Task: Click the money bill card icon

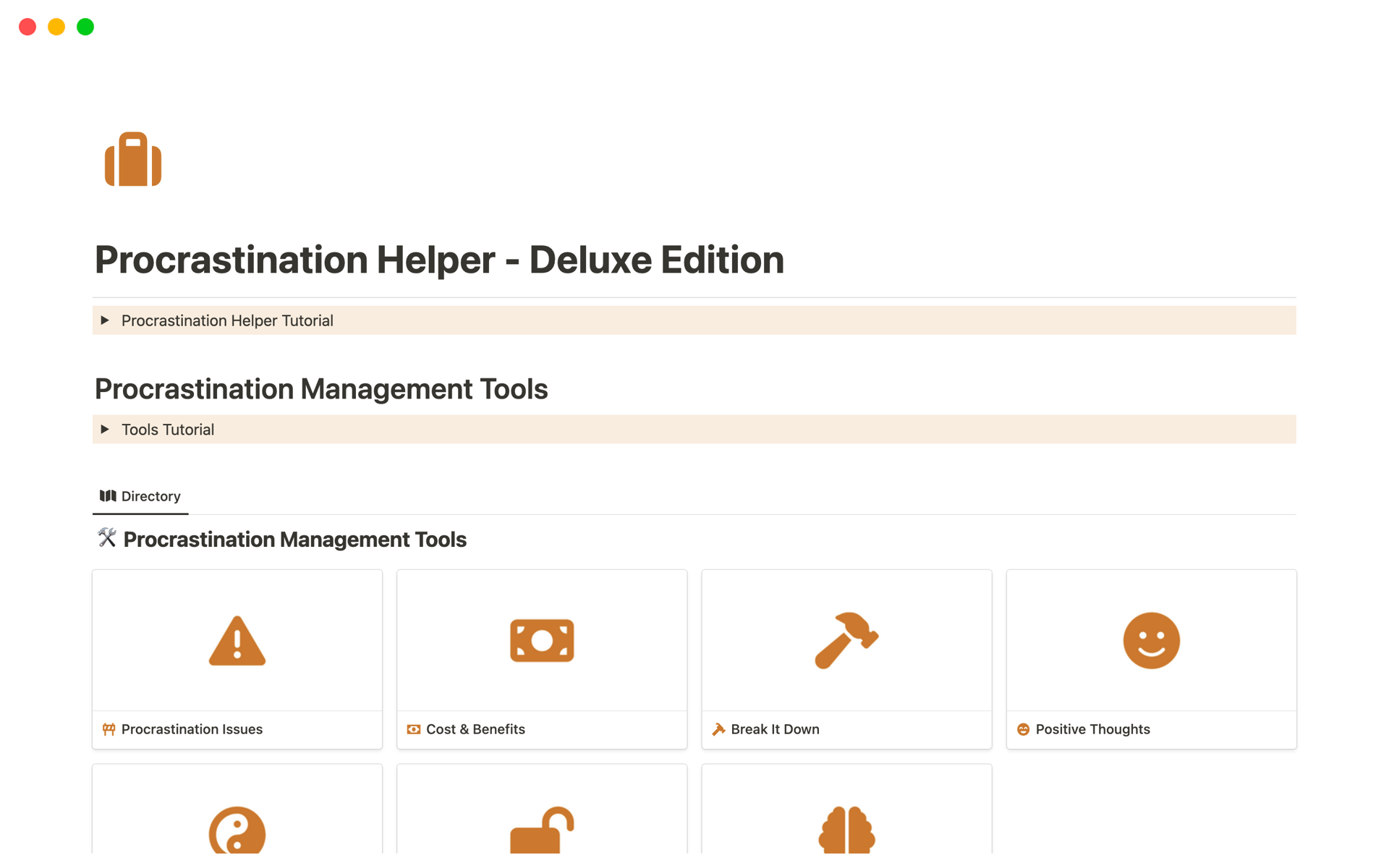Action: click(x=542, y=641)
